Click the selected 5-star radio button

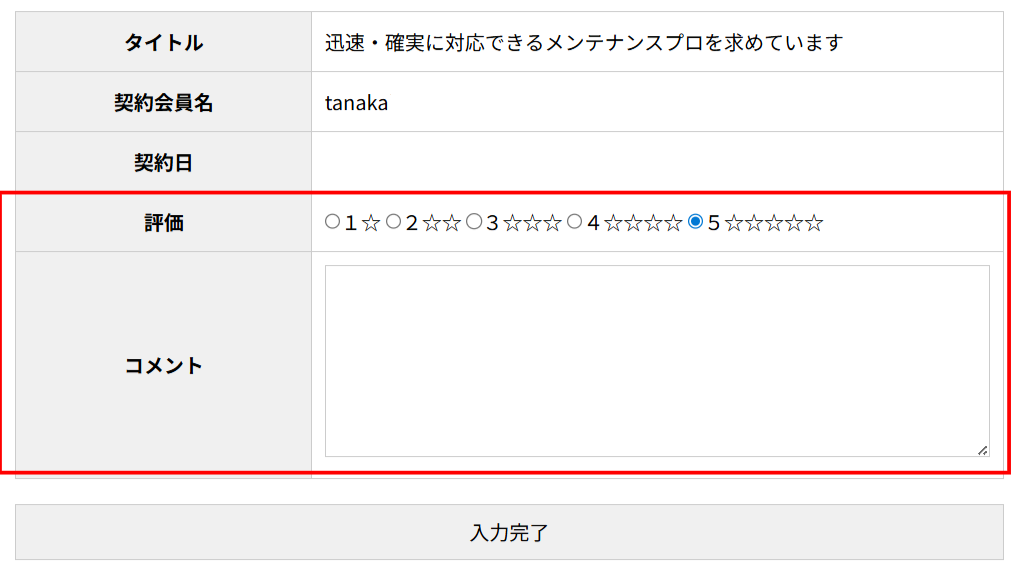pos(696,222)
